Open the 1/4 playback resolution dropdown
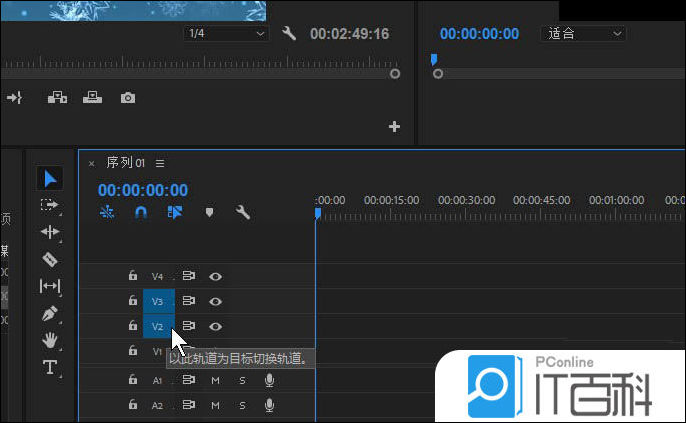This screenshot has width=686, height=423. pyautogui.click(x=226, y=34)
